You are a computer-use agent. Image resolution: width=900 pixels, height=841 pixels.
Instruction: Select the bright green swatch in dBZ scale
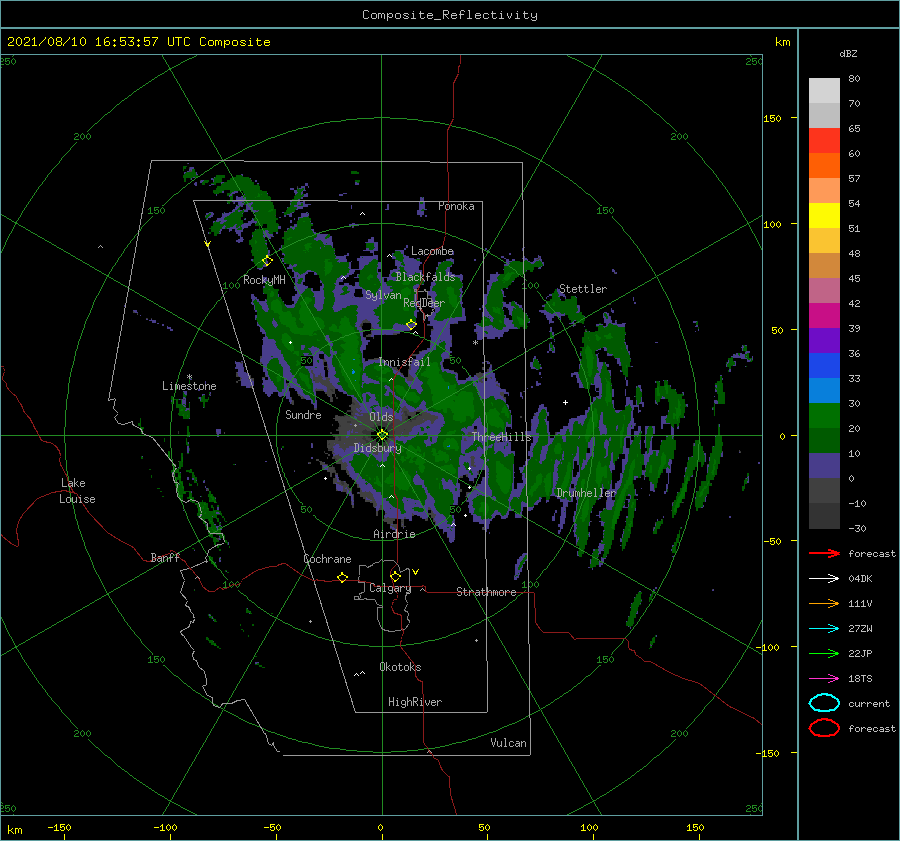pos(824,416)
